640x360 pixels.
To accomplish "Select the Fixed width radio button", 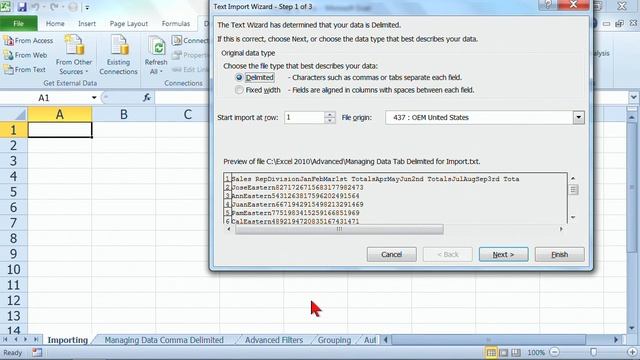I will pyautogui.click(x=239, y=90).
